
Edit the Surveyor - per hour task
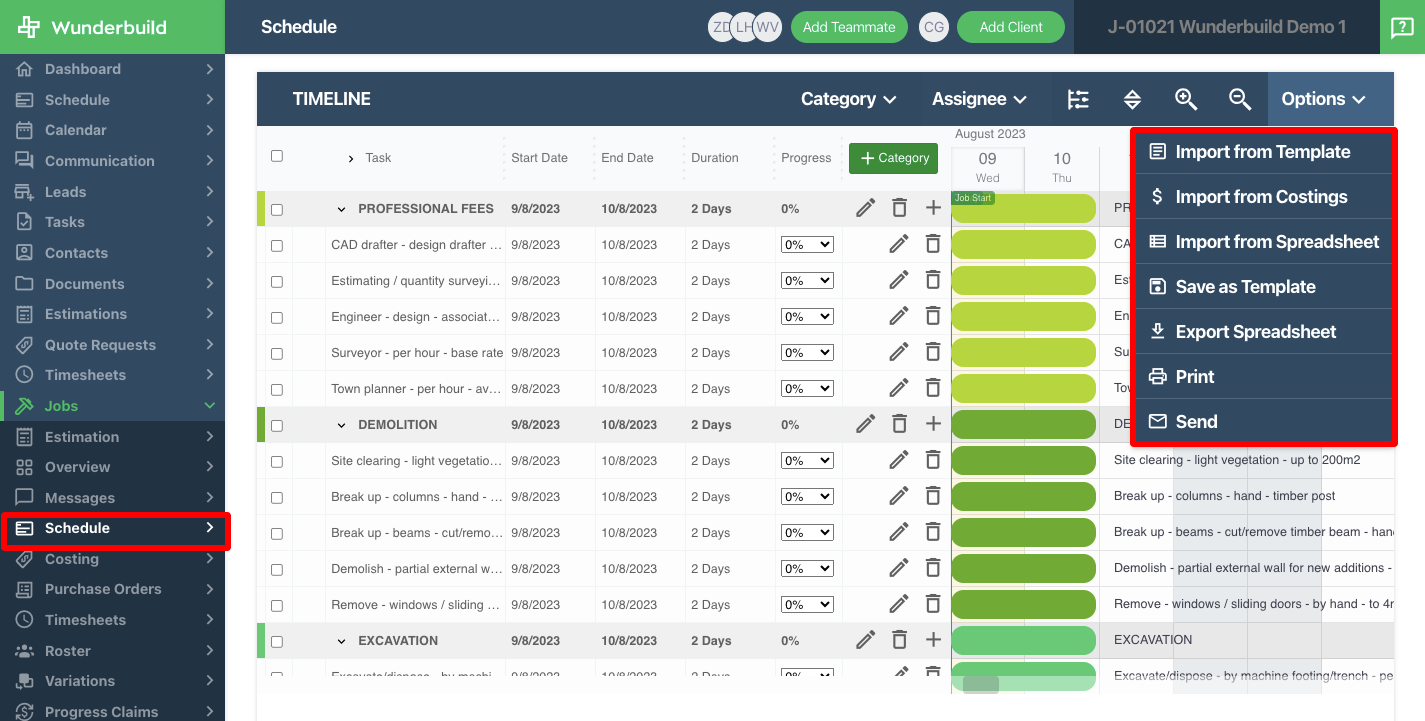click(899, 352)
